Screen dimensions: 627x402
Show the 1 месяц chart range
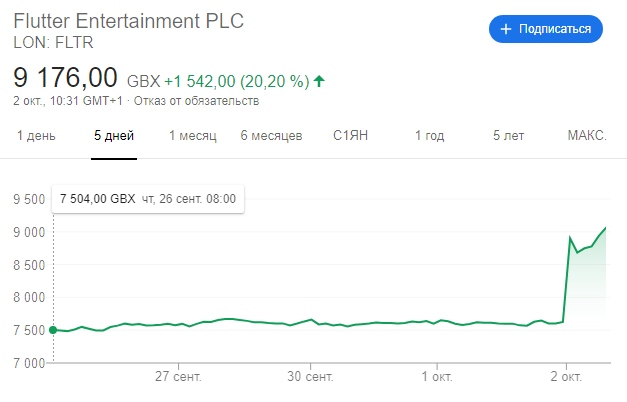(x=193, y=136)
